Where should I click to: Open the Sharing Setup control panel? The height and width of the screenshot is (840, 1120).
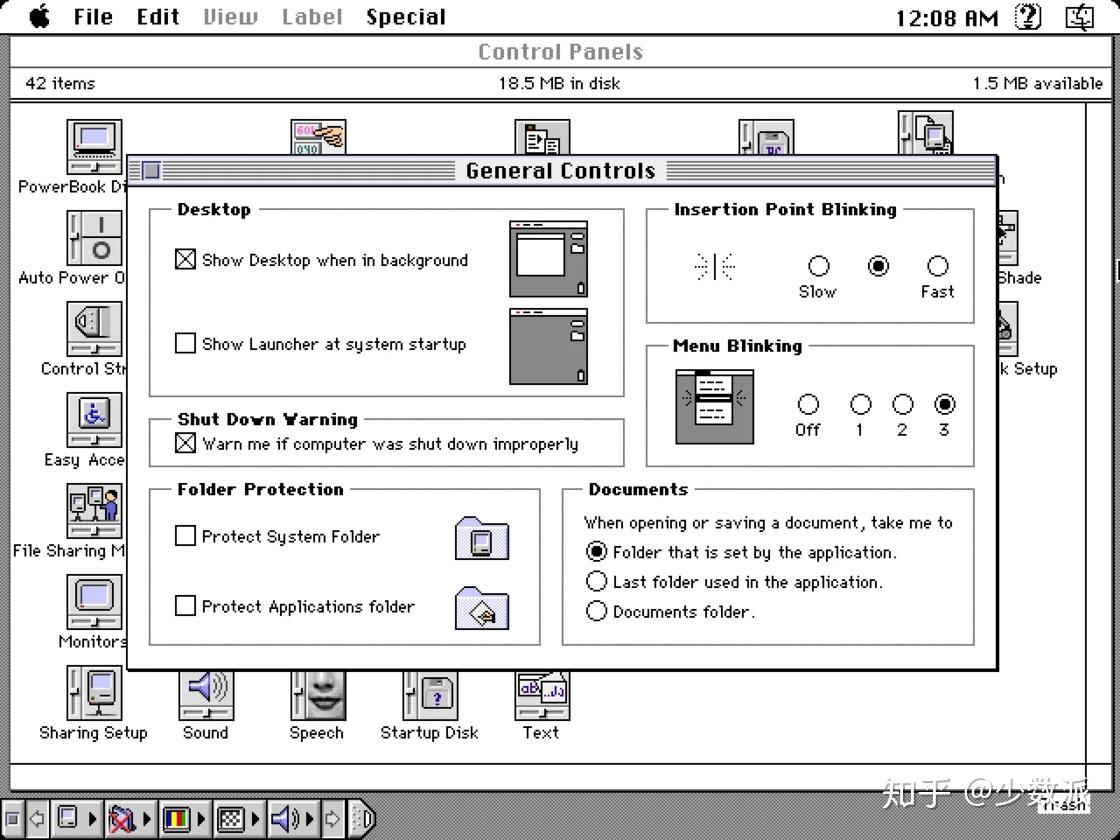[93, 690]
